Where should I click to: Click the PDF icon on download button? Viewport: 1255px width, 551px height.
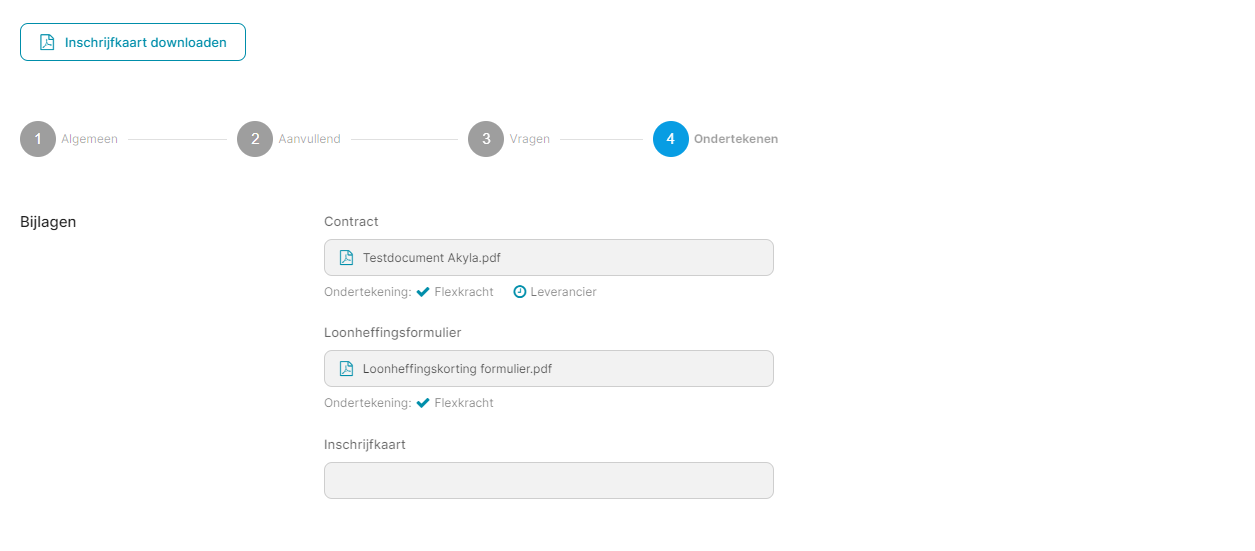(x=47, y=42)
